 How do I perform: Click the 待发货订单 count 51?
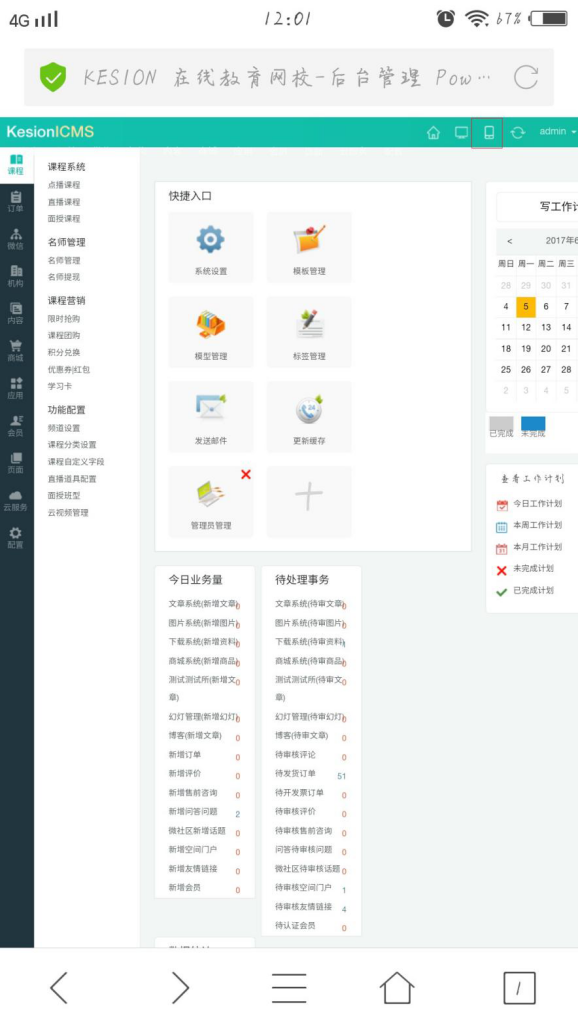click(341, 776)
